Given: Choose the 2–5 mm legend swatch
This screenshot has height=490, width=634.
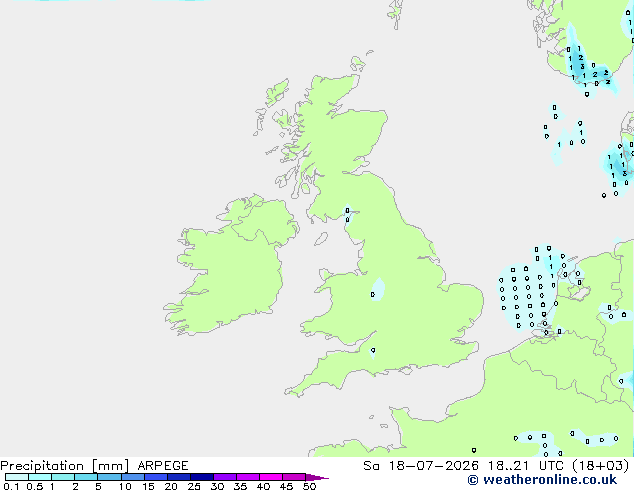Looking at the screenshot, I should [86, 477].
